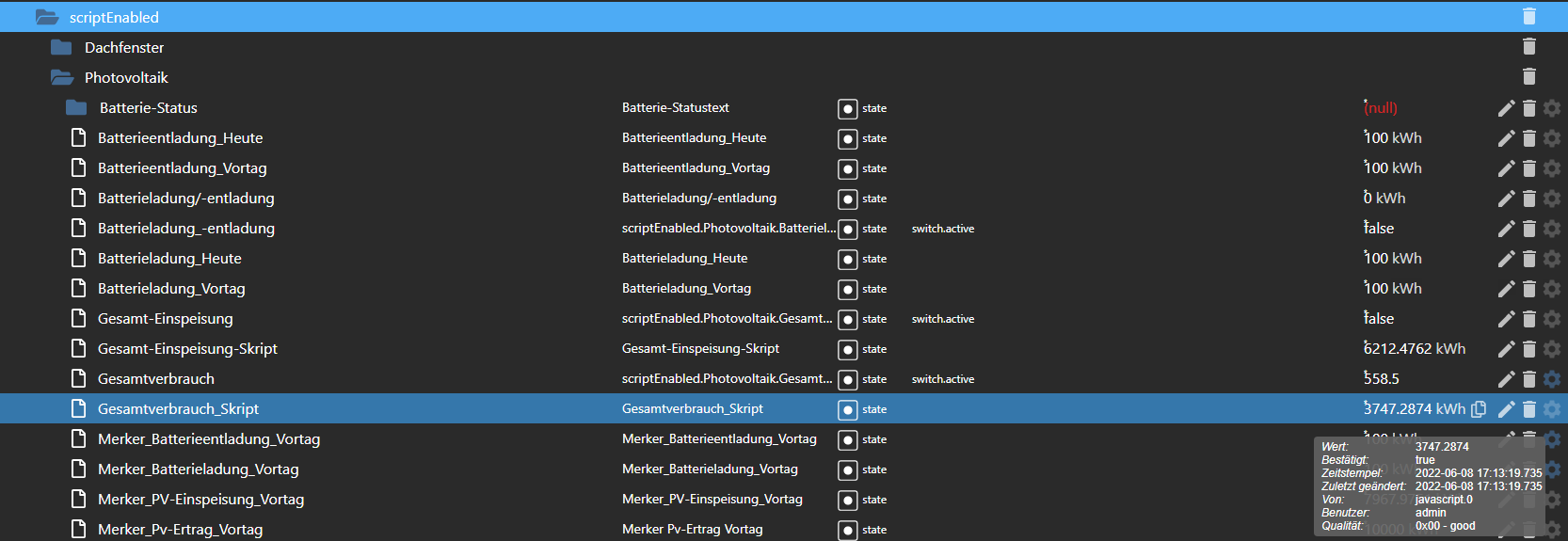This screenshot has width=1568, height=541.
Task: Click the 0 kWh value of Batterieladung/-entladung
Action: (x=1384, y=198)
